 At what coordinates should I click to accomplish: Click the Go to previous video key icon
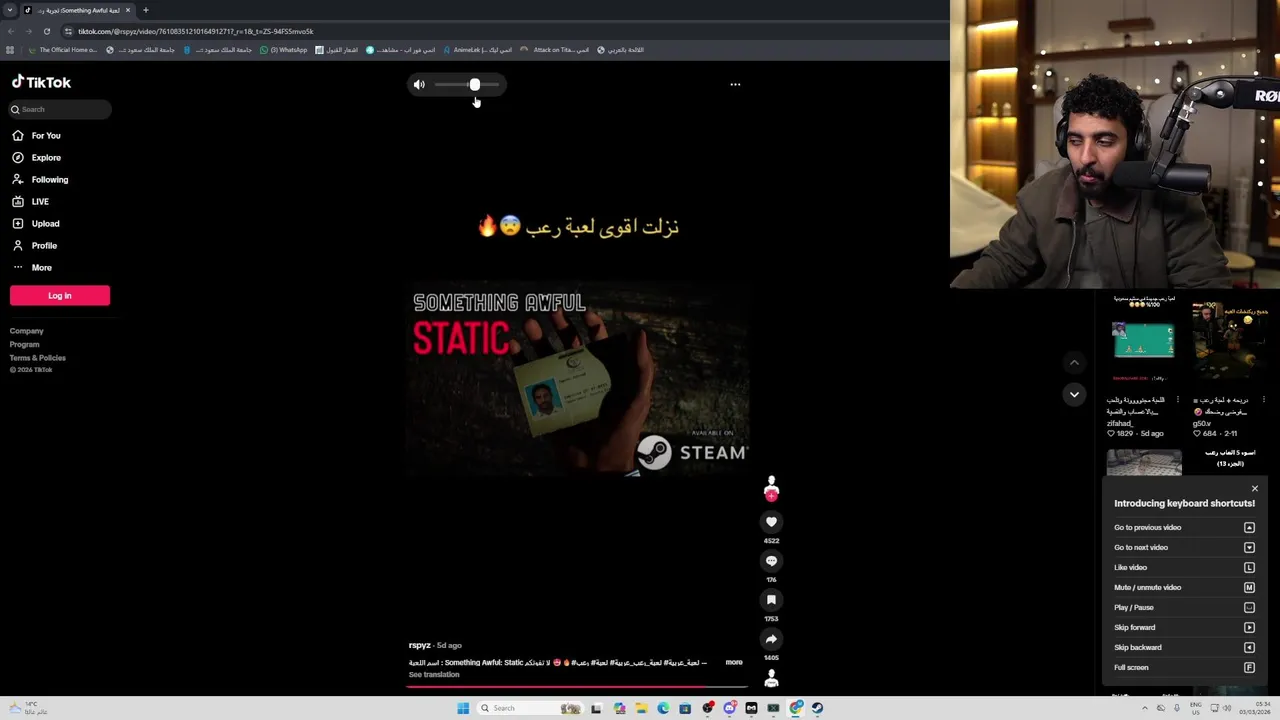(1249, 527)
